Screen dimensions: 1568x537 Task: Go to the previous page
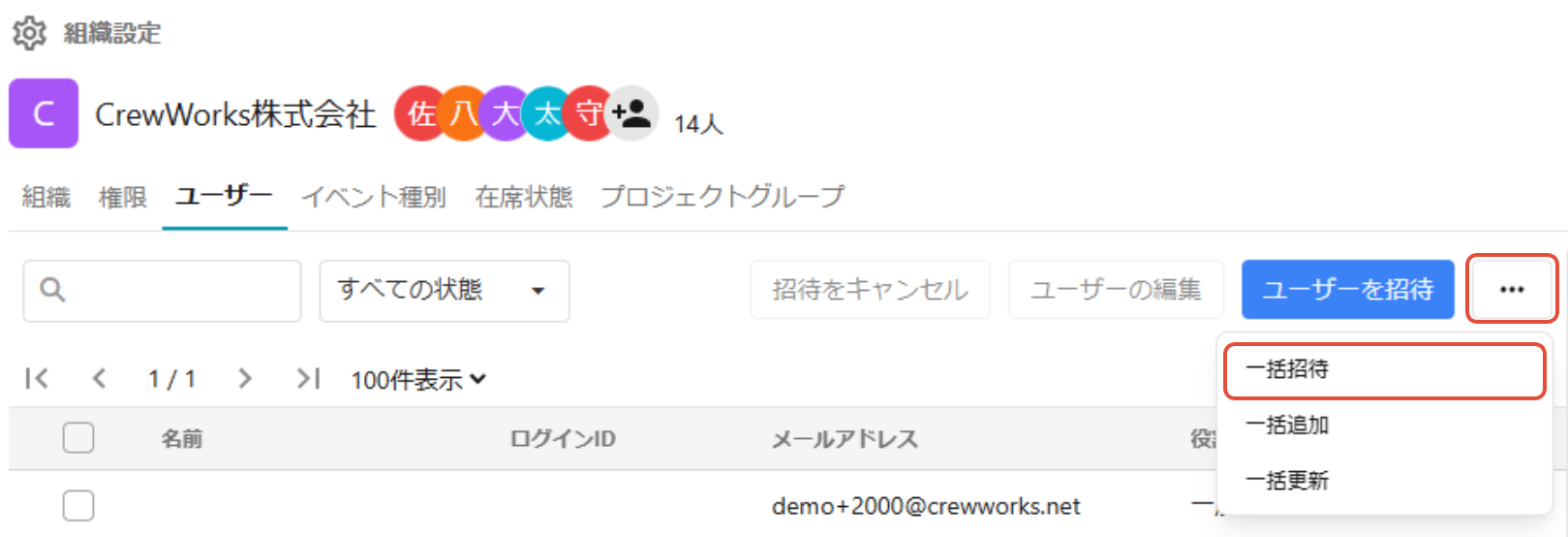tap(98, 378)
